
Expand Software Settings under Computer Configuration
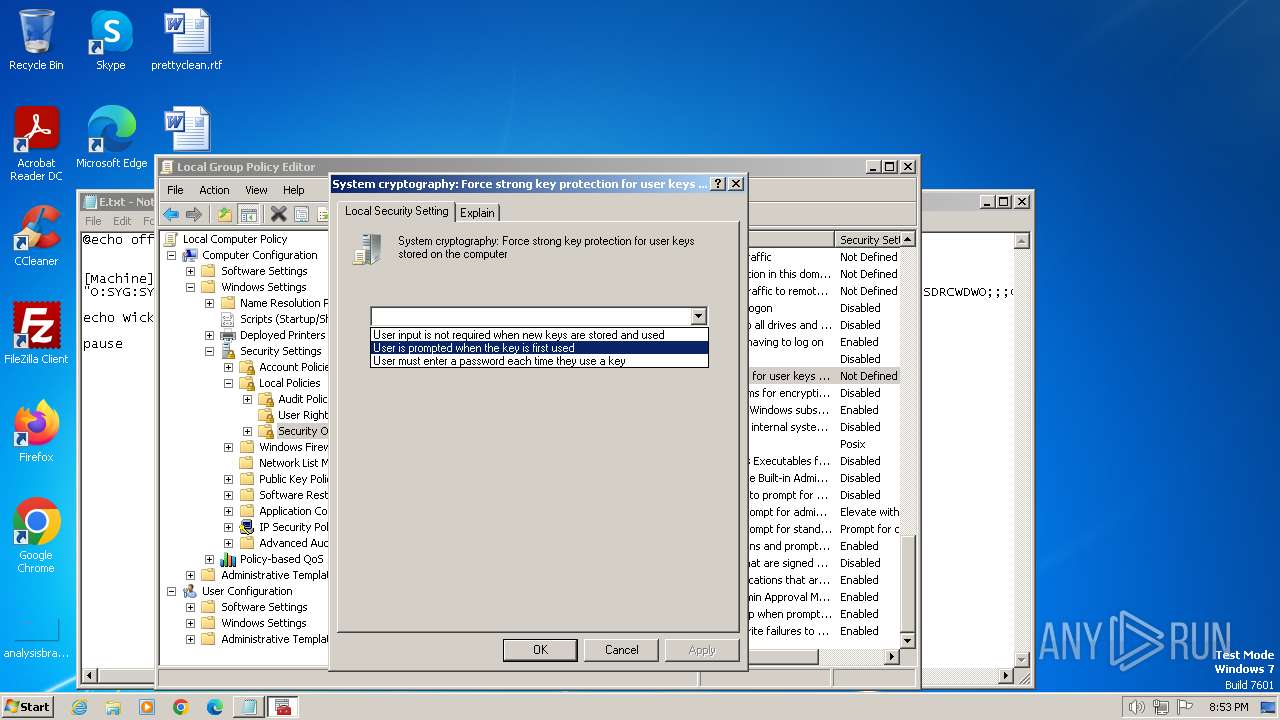tap(190, 271)
